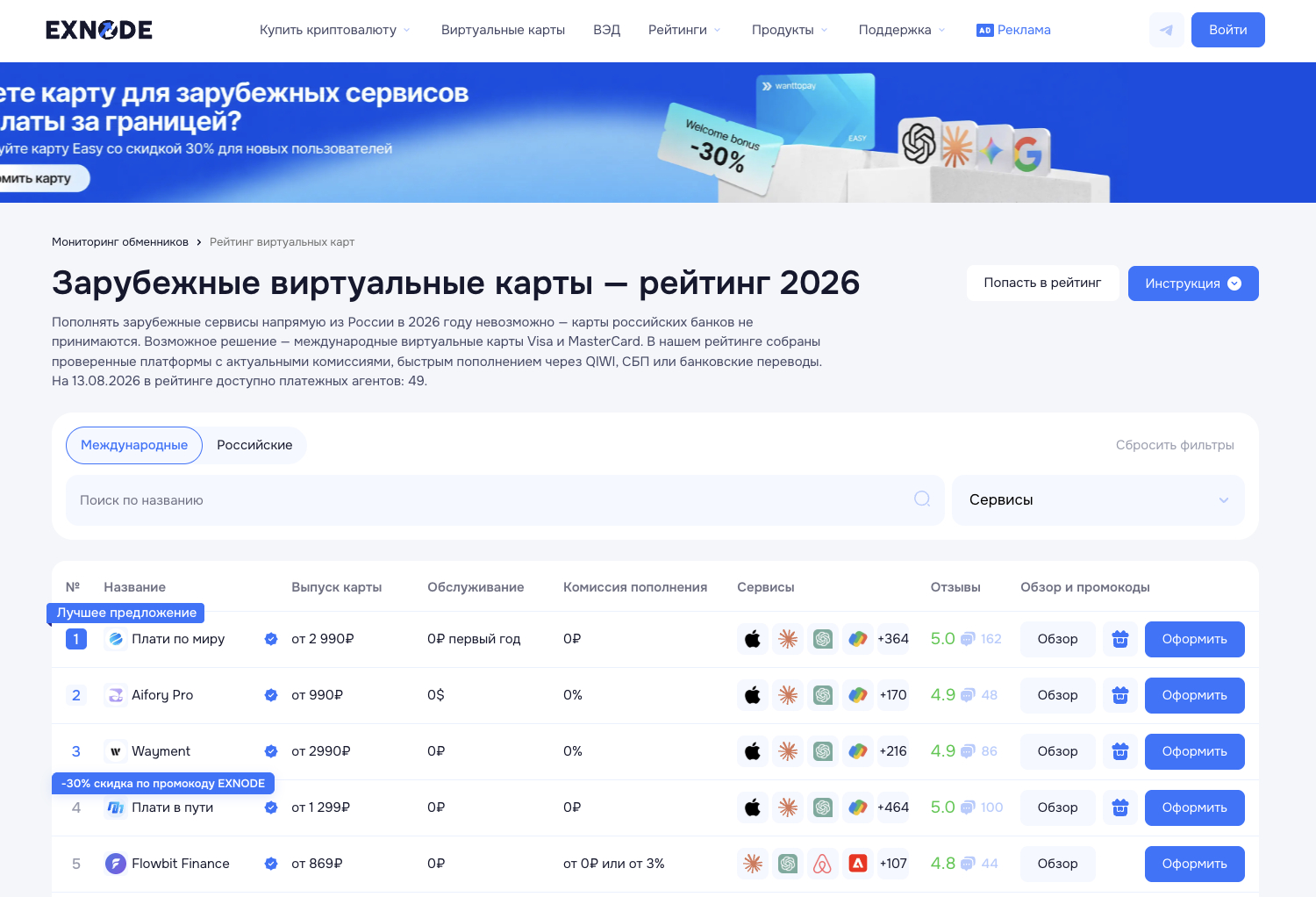This screenshot has height=897, width=1316.
Task: Click the Плати в пути name
Action: tap(173, 807)
